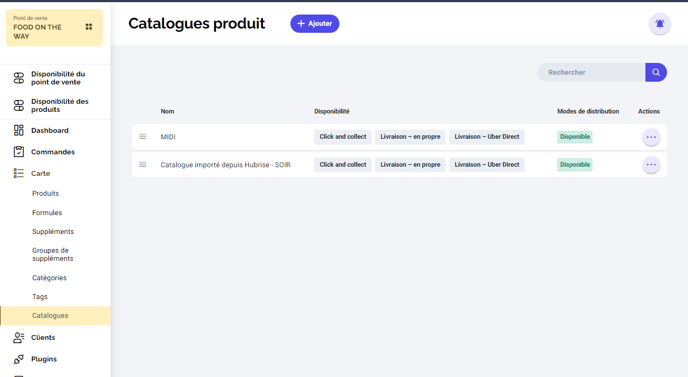
Task: Open Groupes de suppléments
Action: tap(53, 255)
